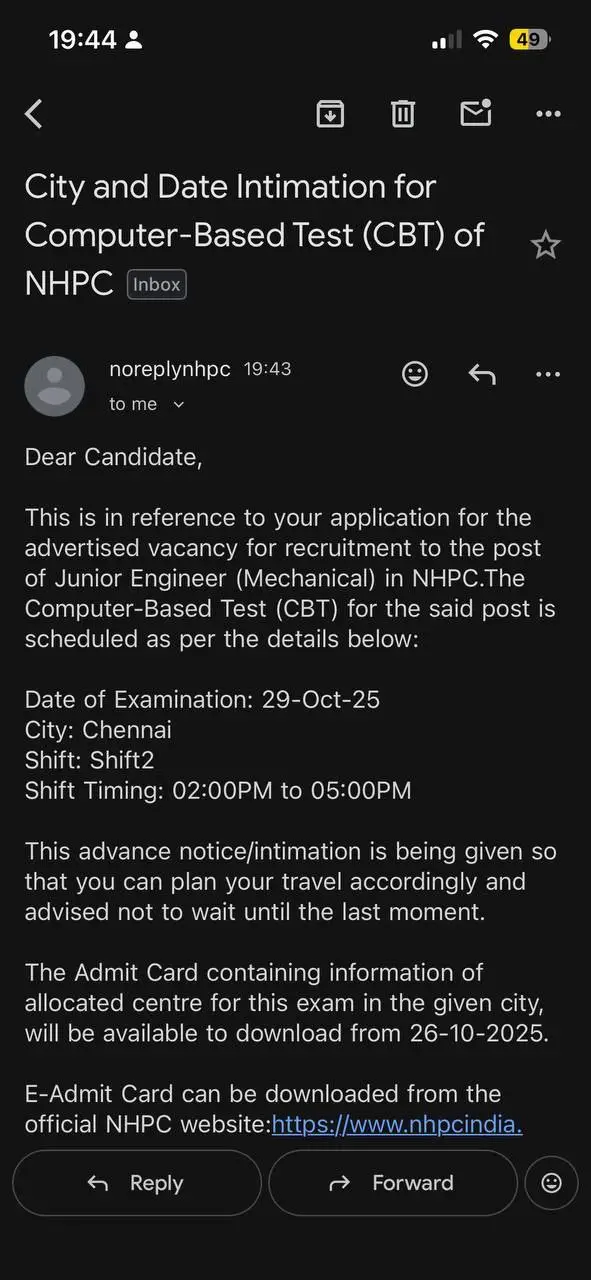This screenshot has width=591, height=1280.
Task: Open the emoji picker at the bottom right
Action: click(x=551, y=1183)
